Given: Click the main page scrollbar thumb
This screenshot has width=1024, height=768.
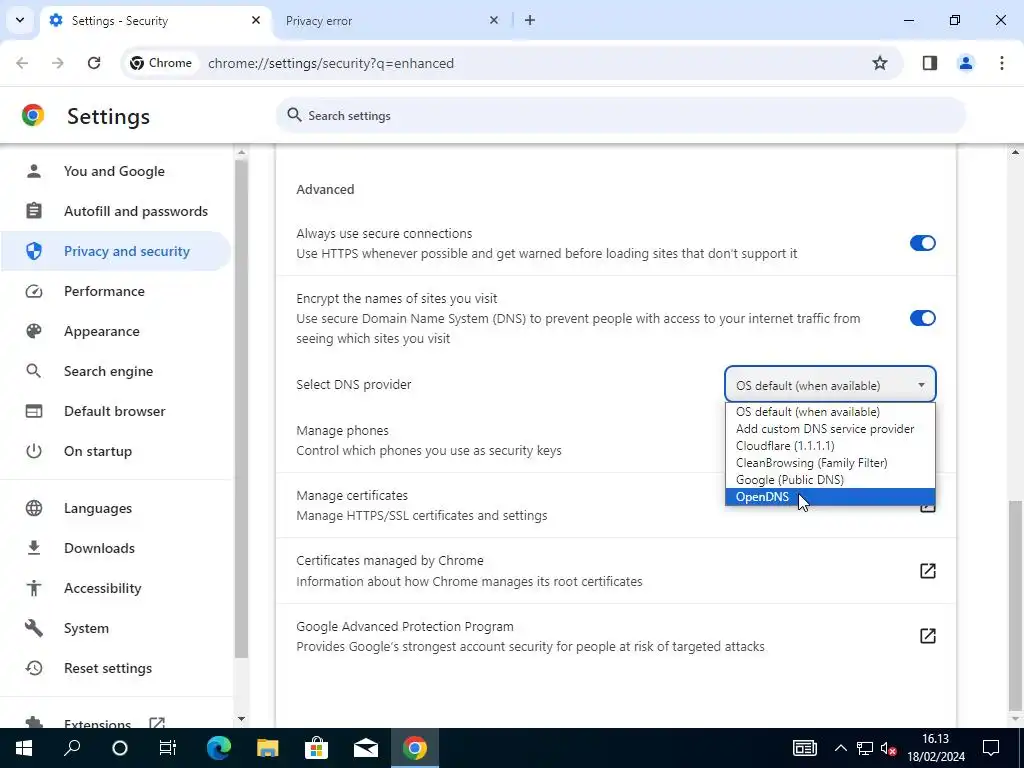Looking at the screenshot, I should (x=1015, y=605).
